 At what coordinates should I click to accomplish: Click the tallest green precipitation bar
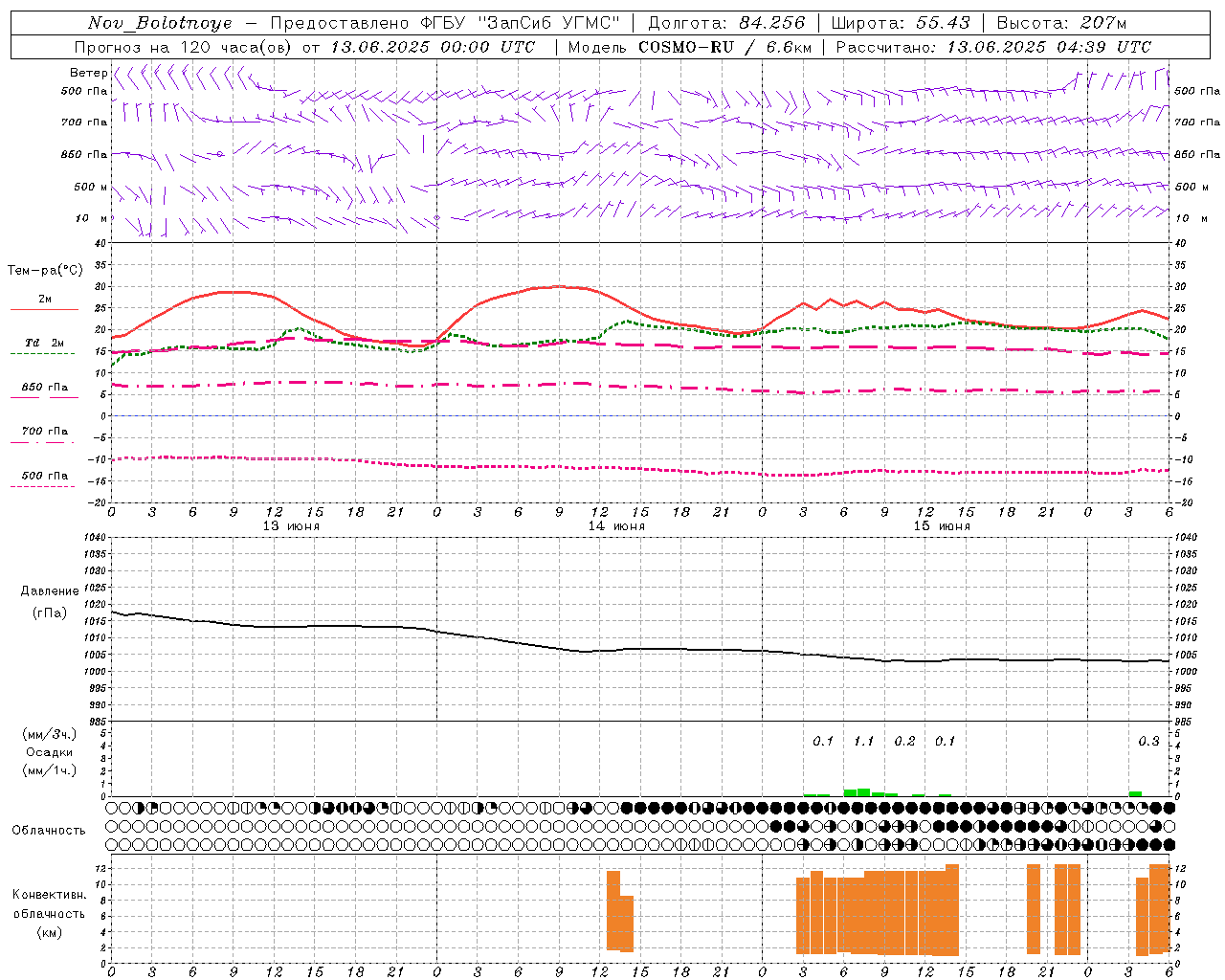(864, 792)
